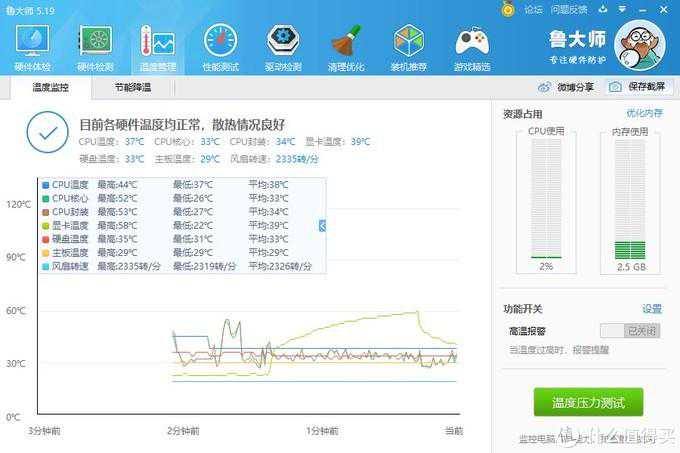
Task: Start the 温度压力测试 stress test
Action: click(588, 403)
